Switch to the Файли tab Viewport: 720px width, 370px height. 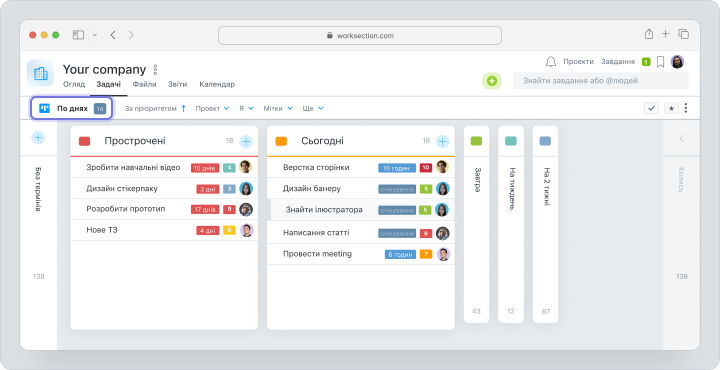point(145,84)
